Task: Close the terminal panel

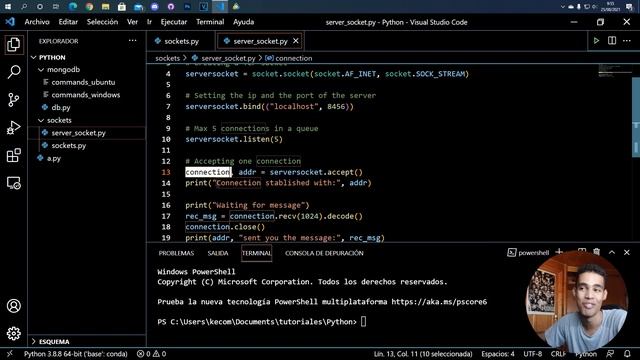Action: pos(627,252)
